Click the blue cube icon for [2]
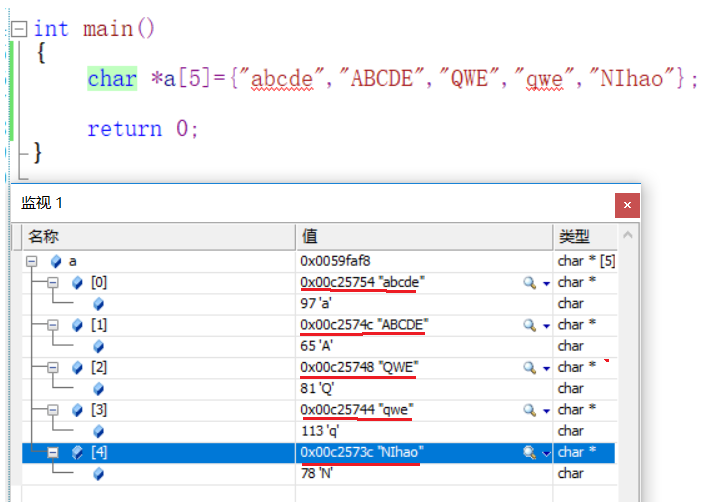Image resolution: width=716 pixels, height=502 pixels. click(x=78, y=368)
